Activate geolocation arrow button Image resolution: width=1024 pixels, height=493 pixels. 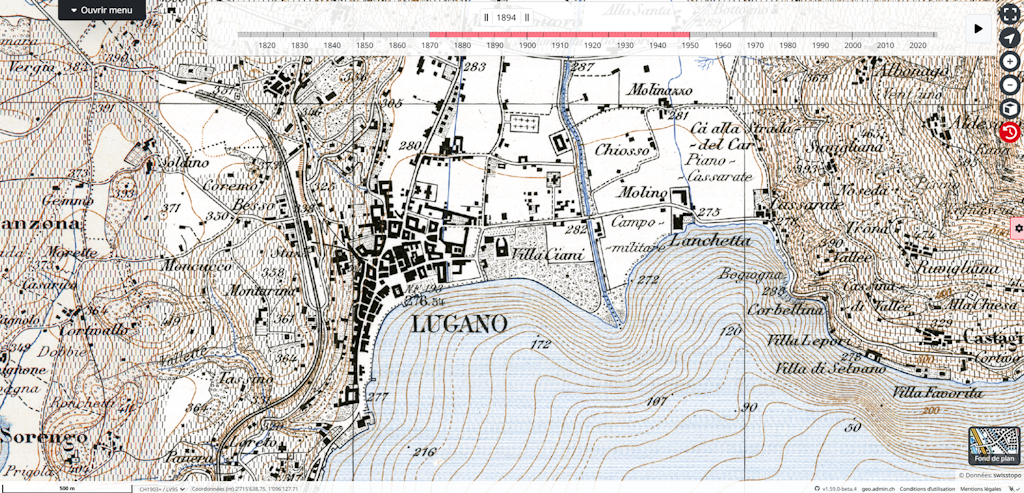click(x=1009, y=38)
